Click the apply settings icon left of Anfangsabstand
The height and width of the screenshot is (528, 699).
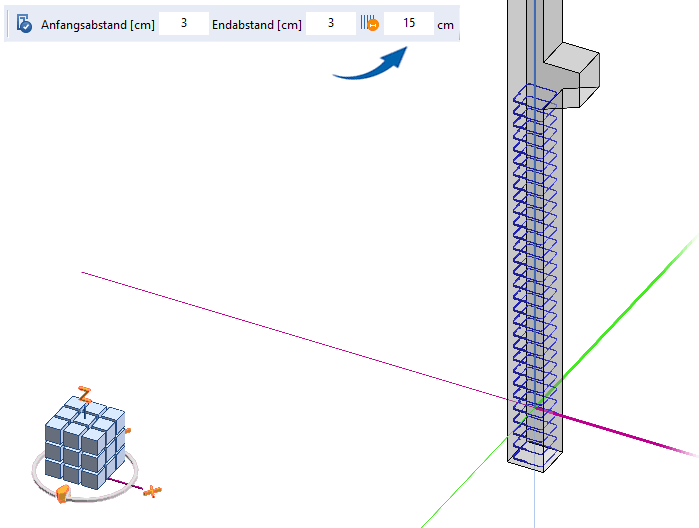point(24,24)
